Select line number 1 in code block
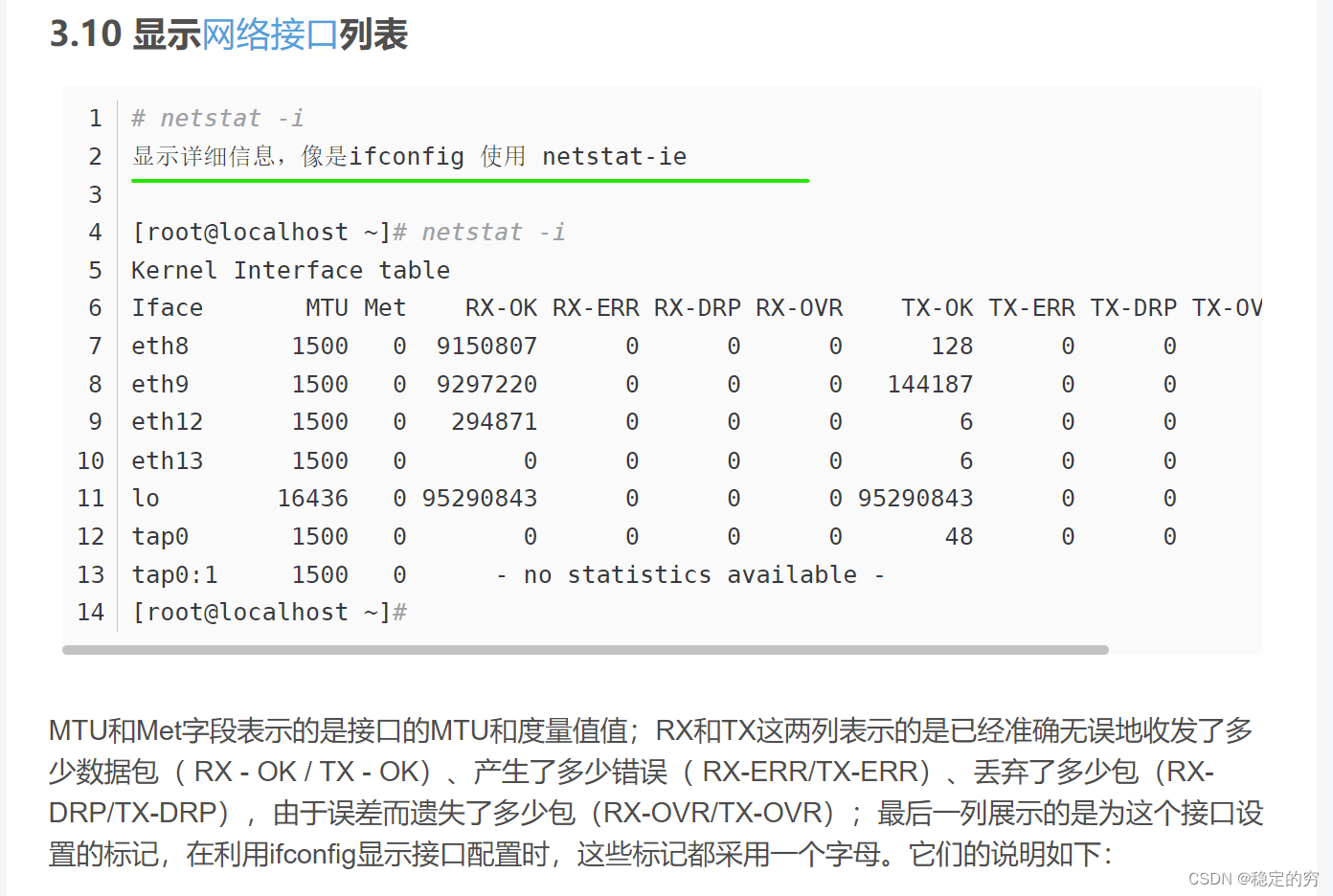The width and height of the screenshot is (1333, 896). [95, 118]
